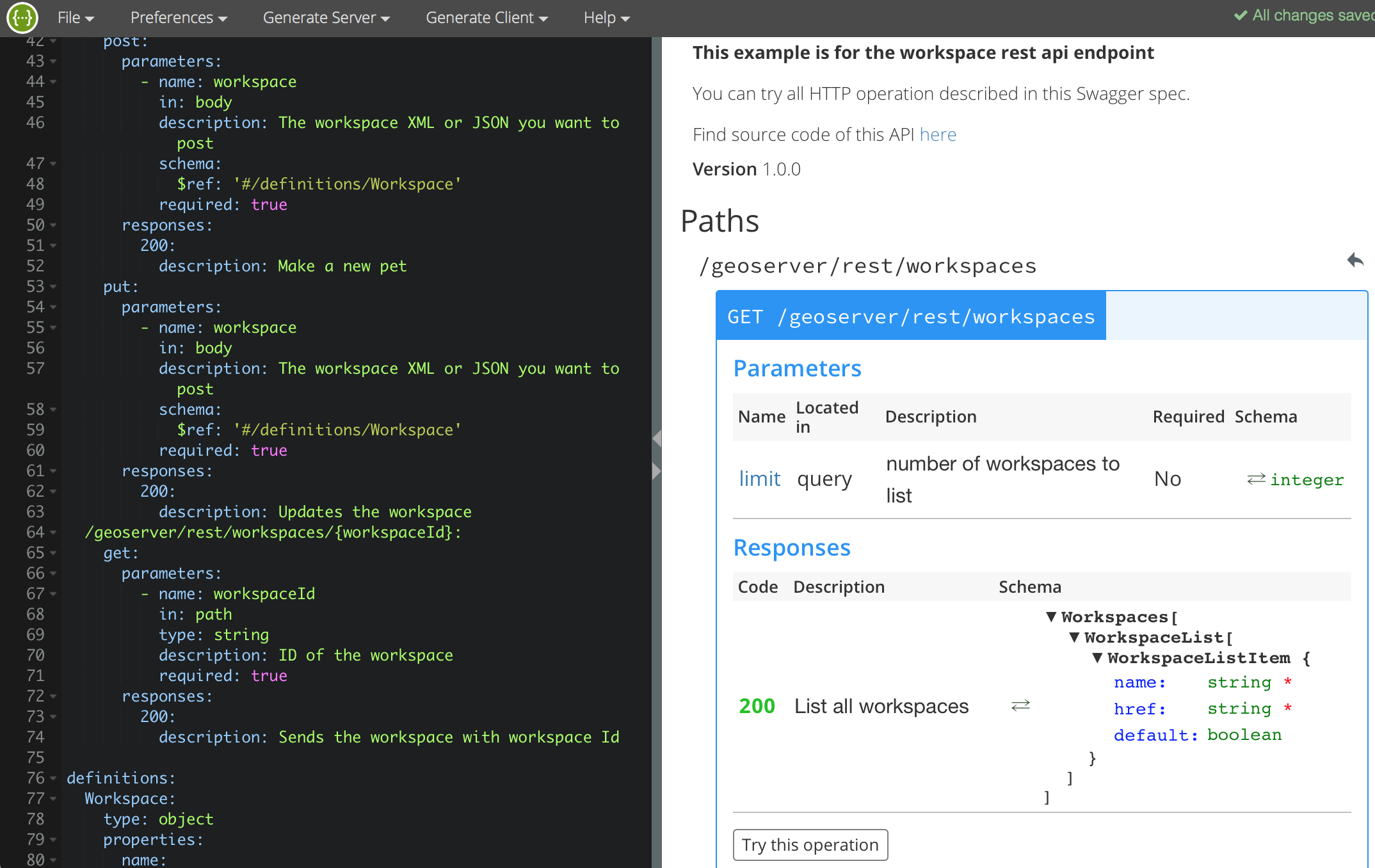Open the Preferences dropdown
The height and width of the screenshot is (868, 1375).
click(x=178, y=17)
